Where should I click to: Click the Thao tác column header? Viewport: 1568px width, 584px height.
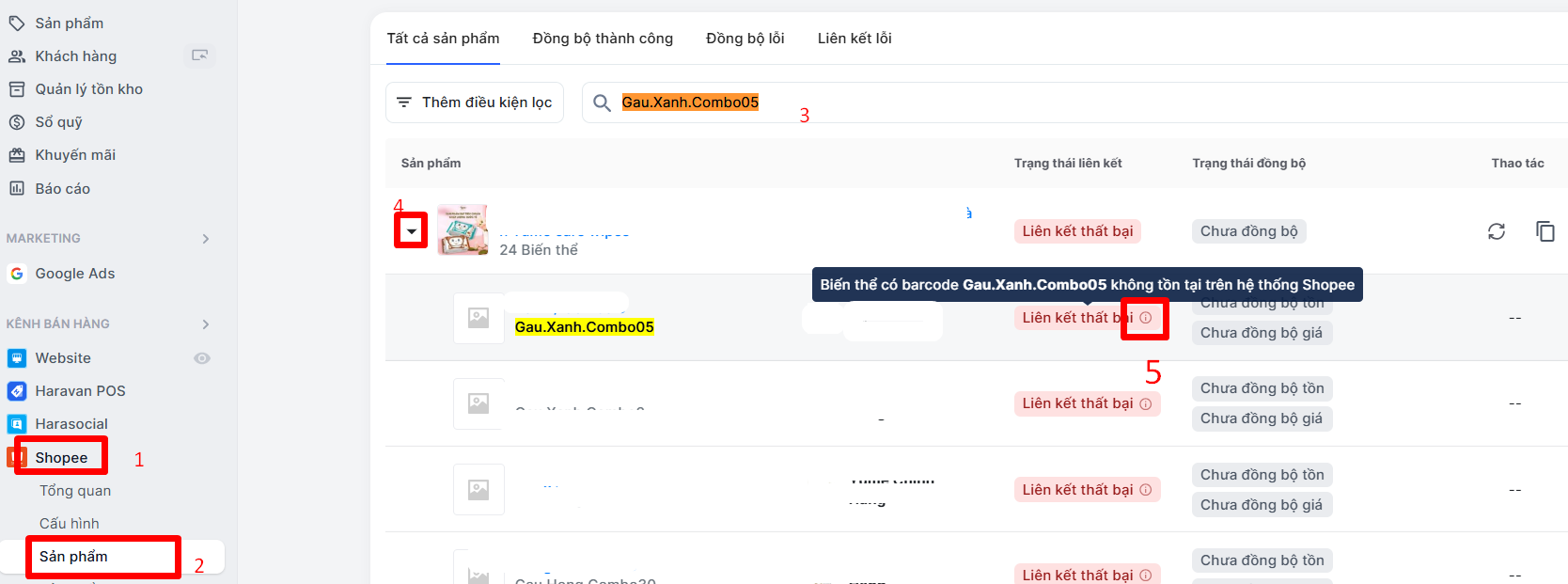click(x=1518, y=164)
